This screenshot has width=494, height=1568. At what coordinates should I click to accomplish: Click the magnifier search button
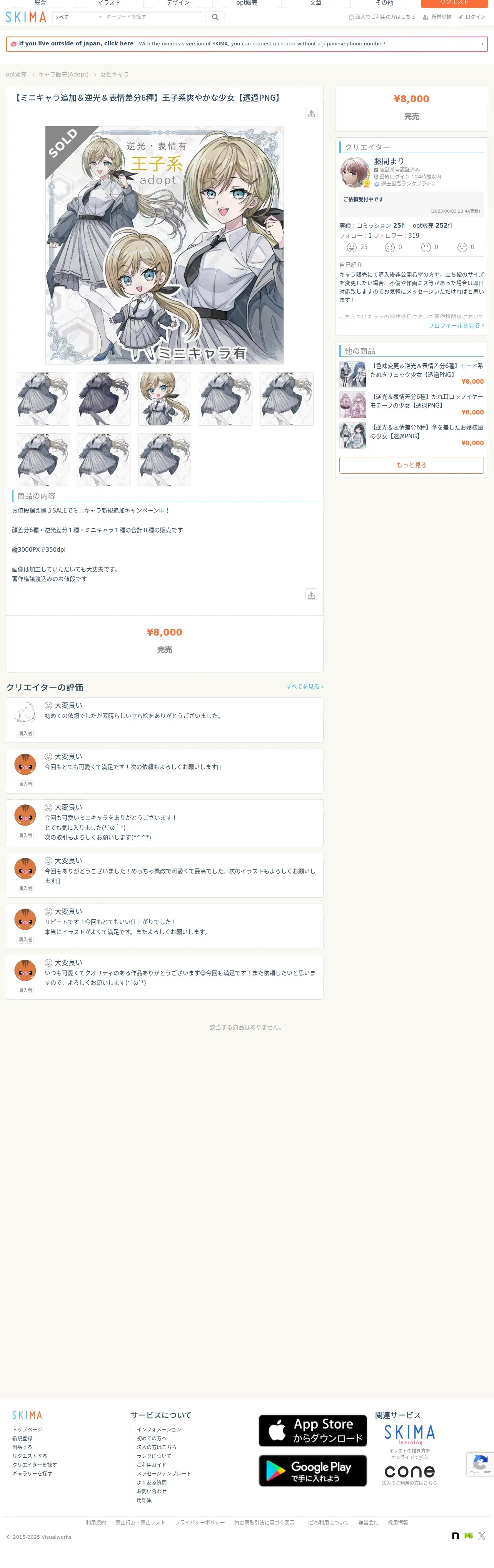coord(215,17)
